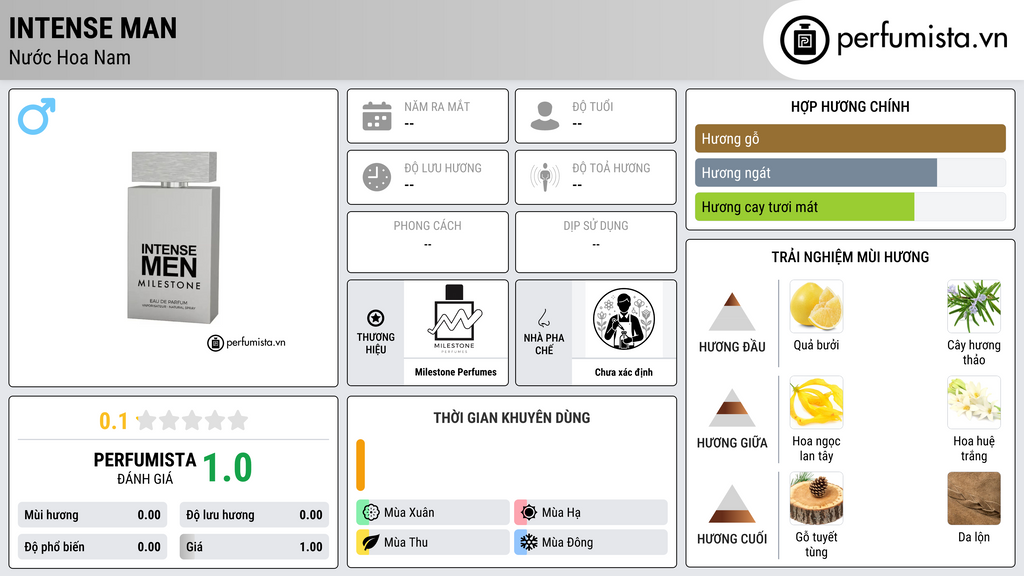1024x576 pixels.
Task: Click the blue male gender symbol icon
Action: tap(37, 116)
